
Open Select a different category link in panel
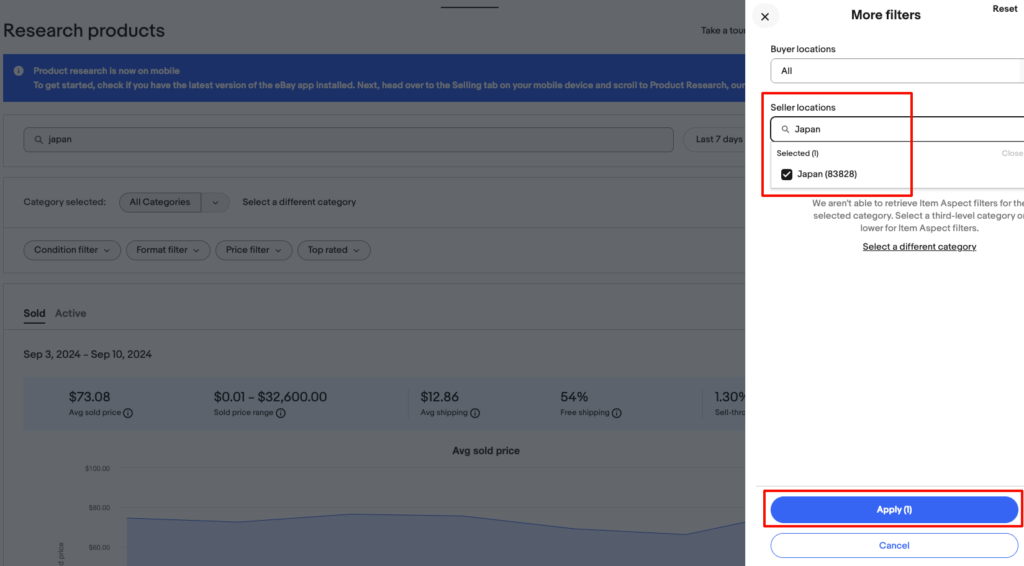point(919,247)
